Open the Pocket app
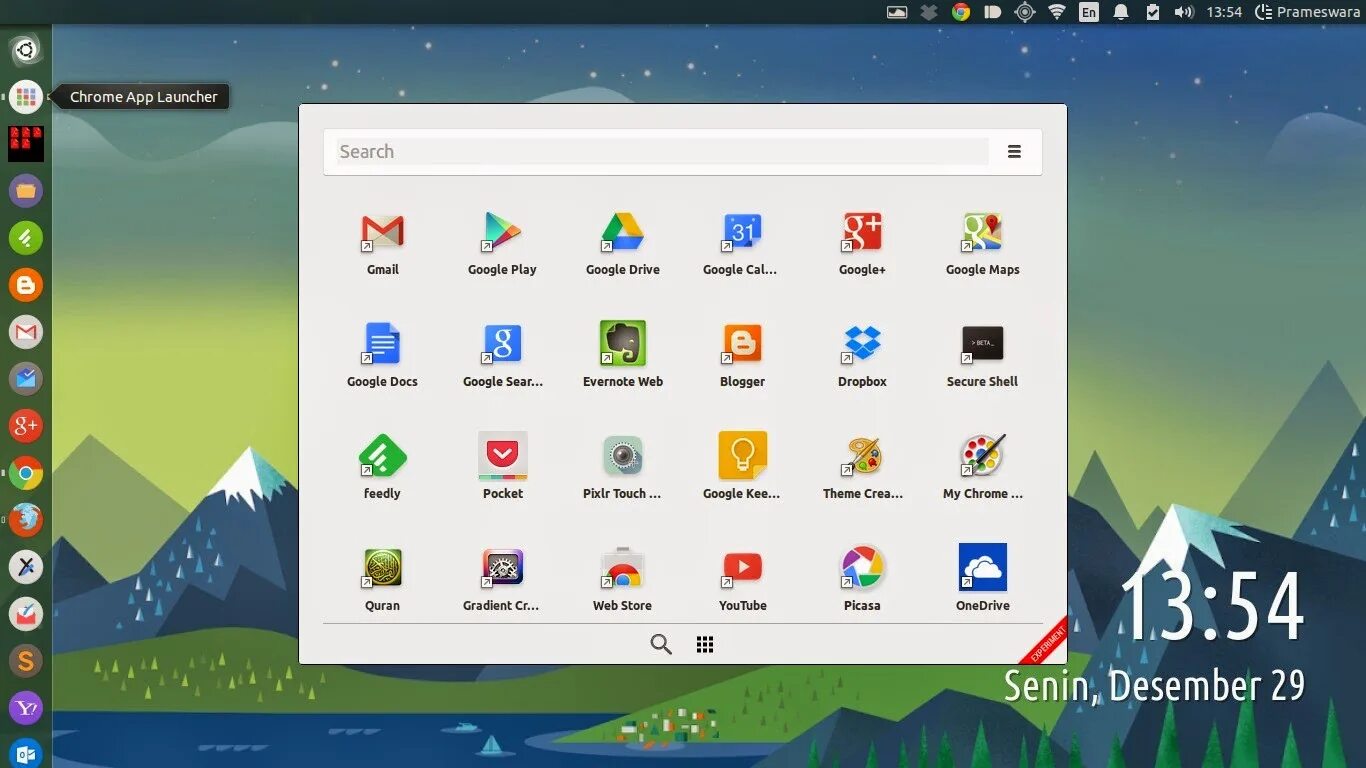Image resolution: width=1366 pixels, height=768 pixels. 502,457
